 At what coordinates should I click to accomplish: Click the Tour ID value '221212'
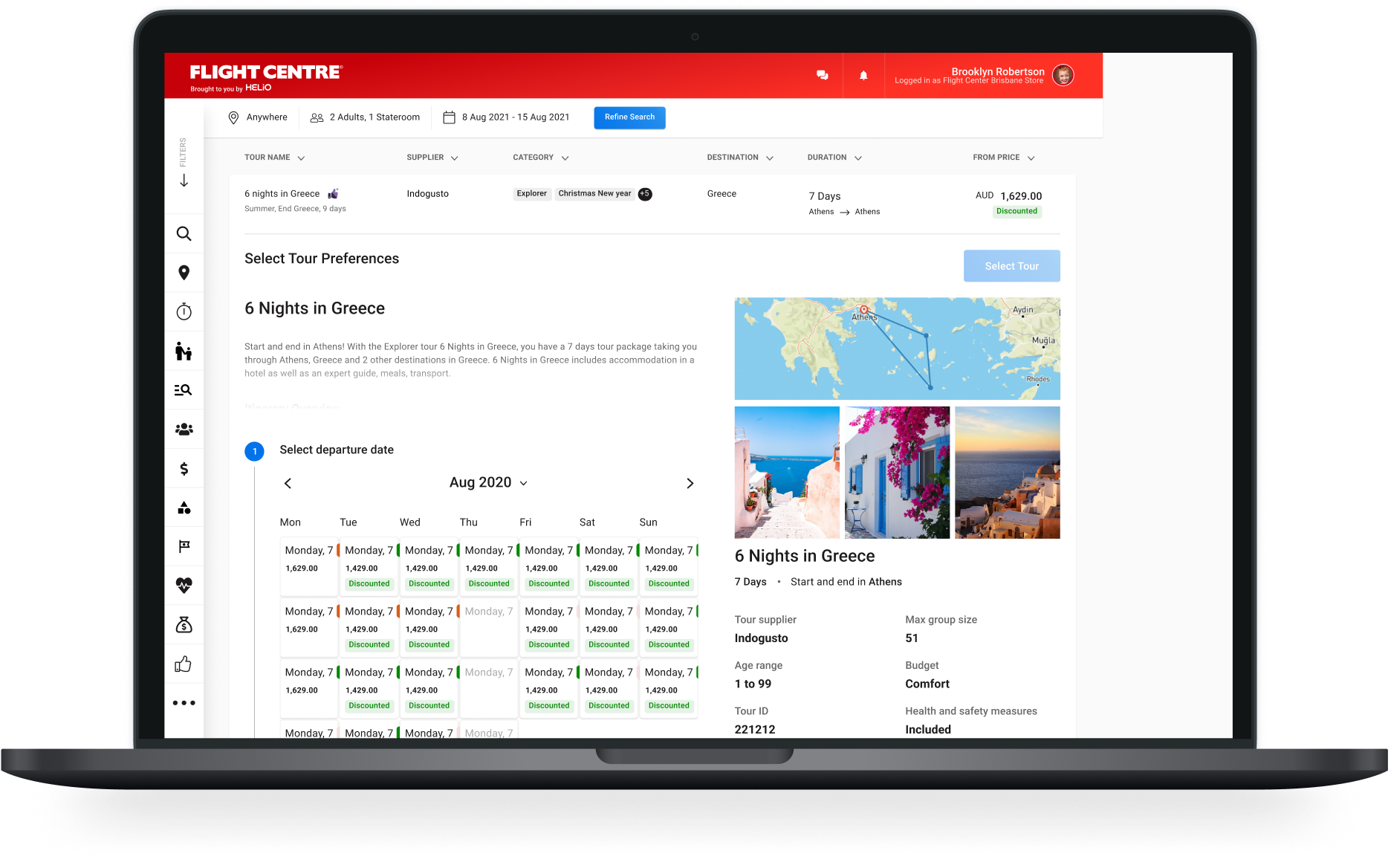pyautogui.click(x=754, y=730)
